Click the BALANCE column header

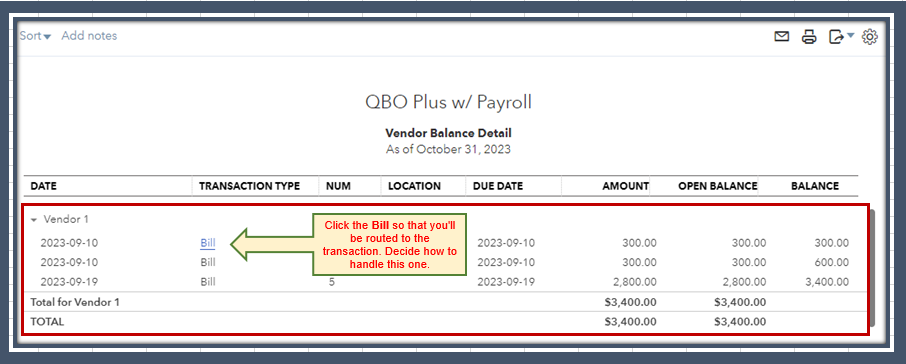(x=815, y=186)
